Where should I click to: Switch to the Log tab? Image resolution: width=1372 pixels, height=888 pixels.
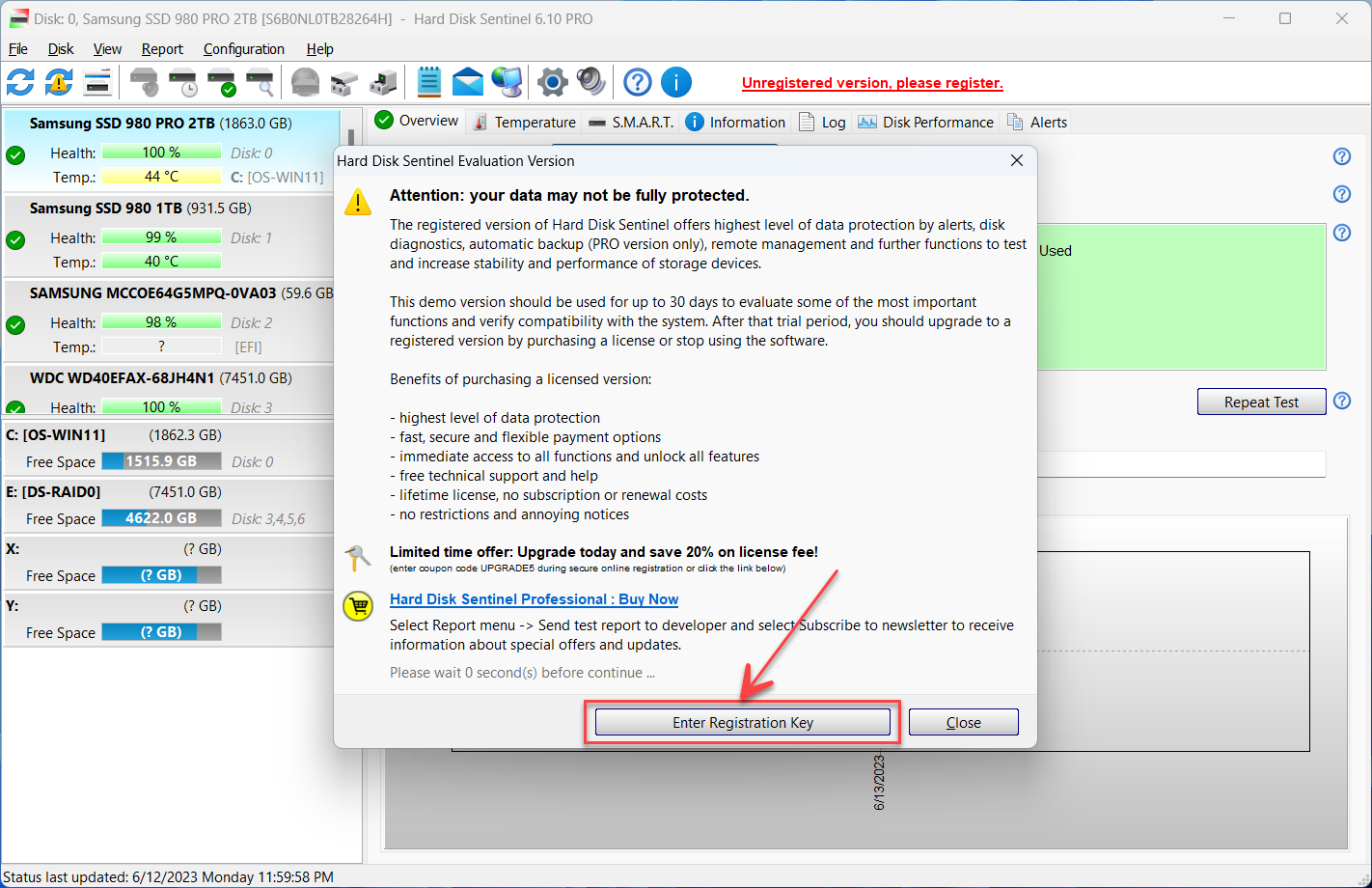[x=823, y=122]
